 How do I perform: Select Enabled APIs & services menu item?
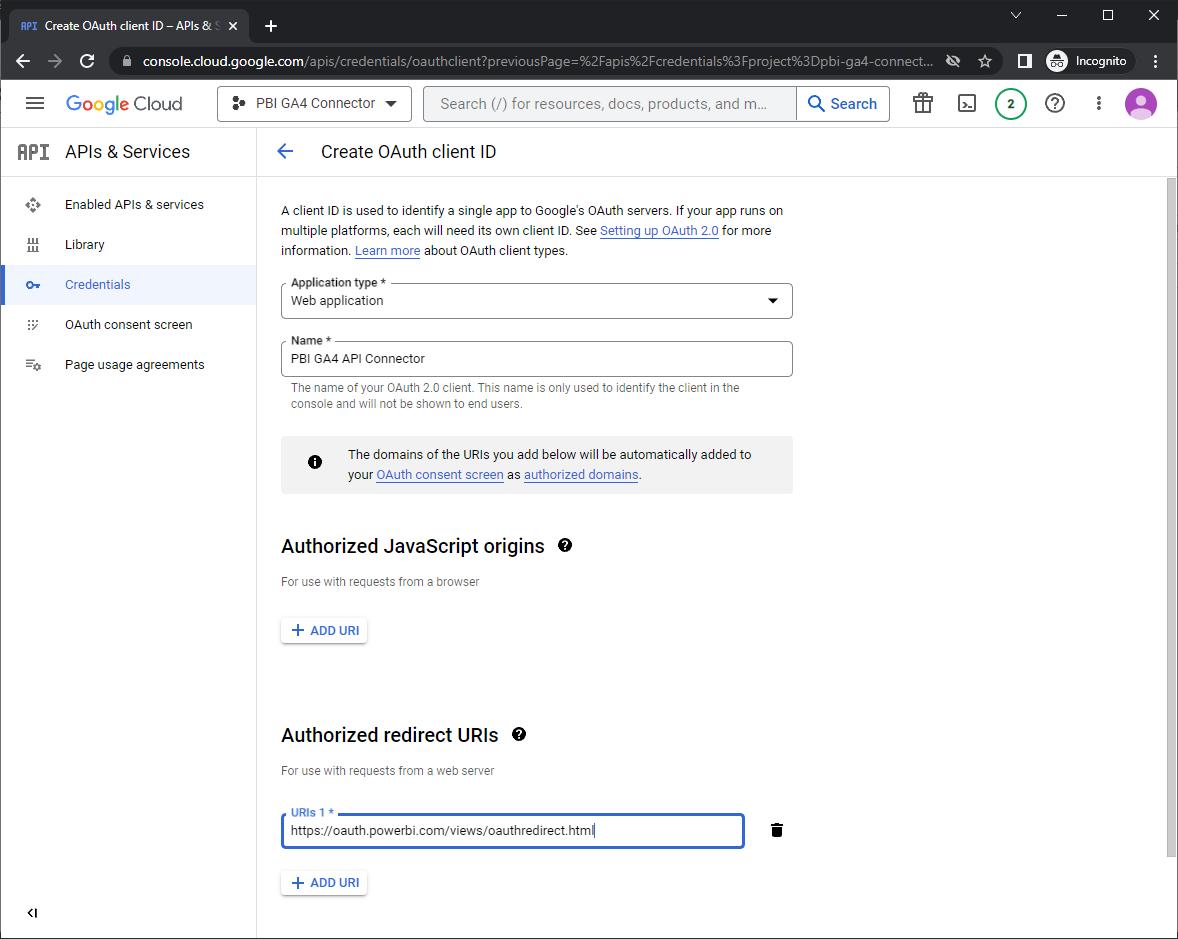click(x=134, y=204)
